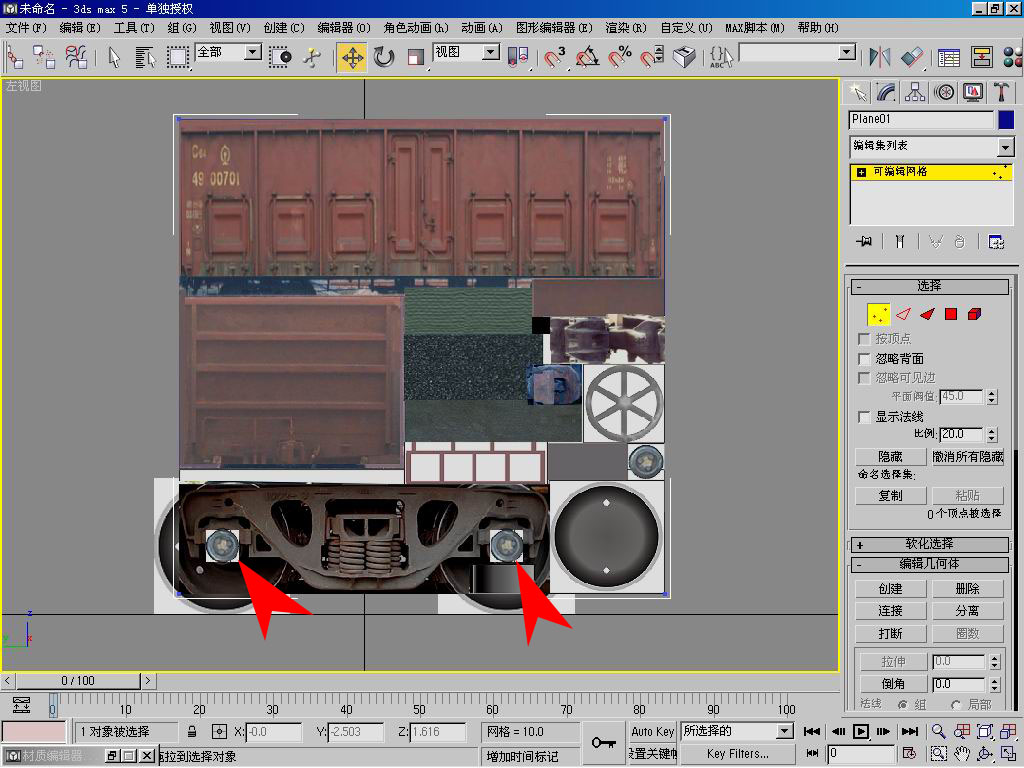This screenshot has height=768, width=1024.
Task: Click the Pan hand viewport tool
Action: click(x=961, y=754)
